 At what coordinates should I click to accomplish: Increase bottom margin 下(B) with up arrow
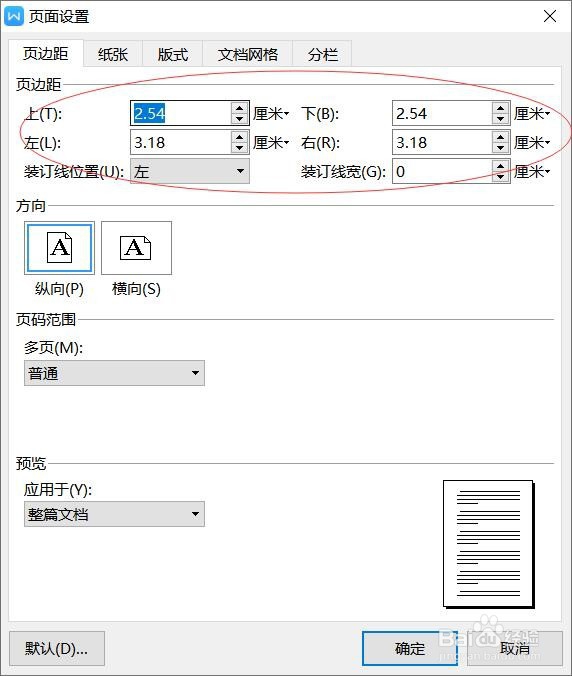click(x=500, y=107)
